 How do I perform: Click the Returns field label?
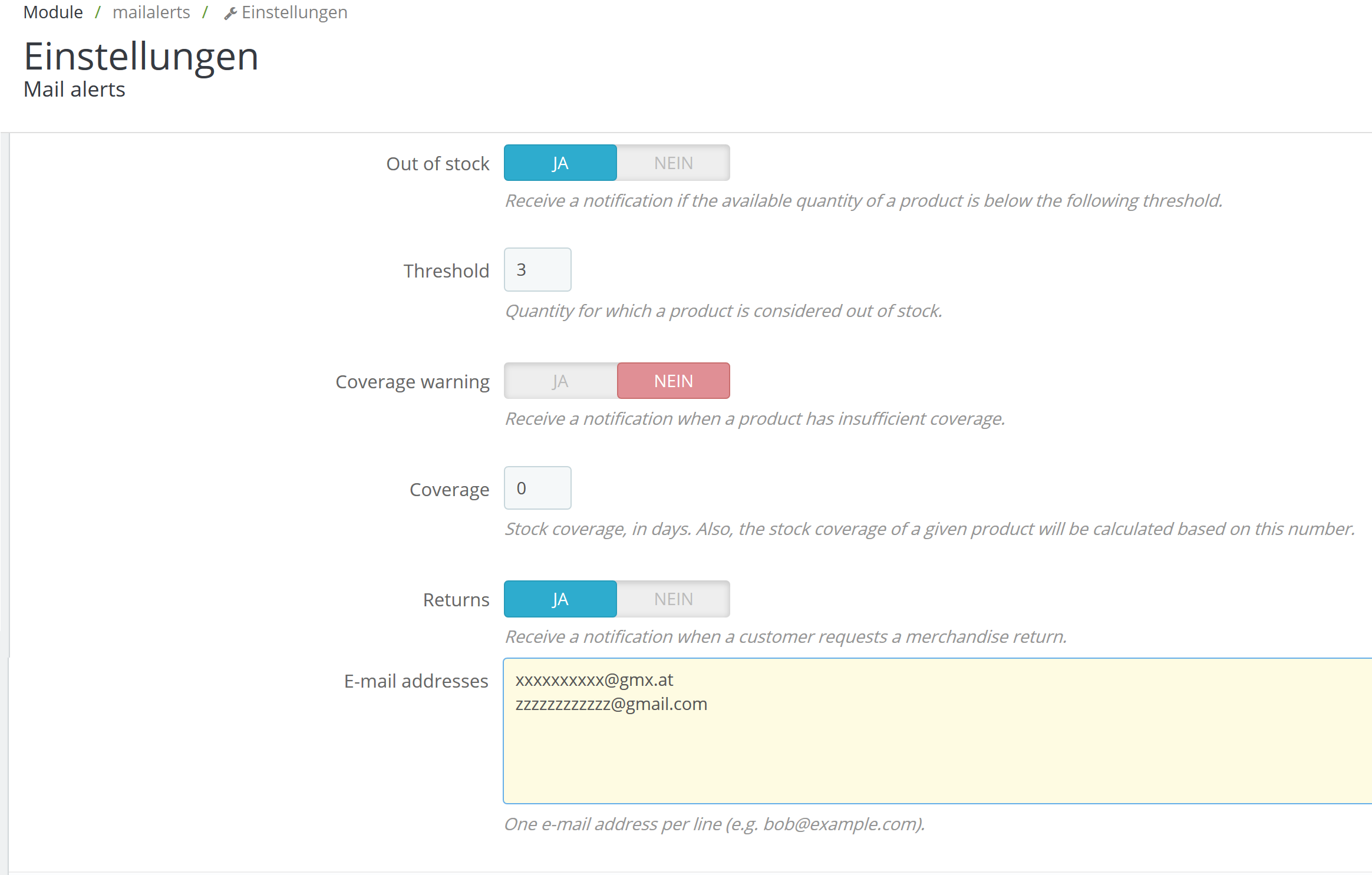(456, 600)
